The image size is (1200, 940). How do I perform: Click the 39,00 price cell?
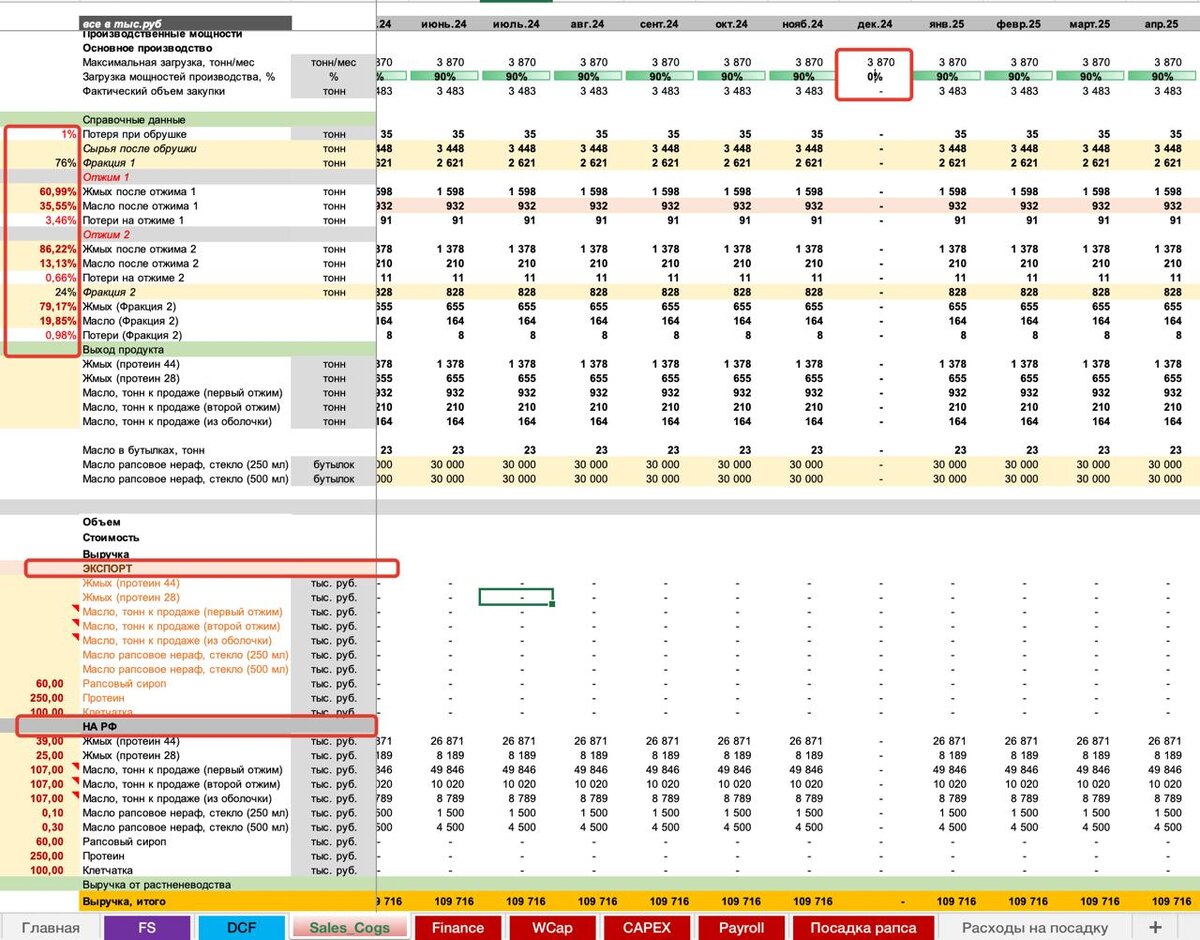[48, 741]
